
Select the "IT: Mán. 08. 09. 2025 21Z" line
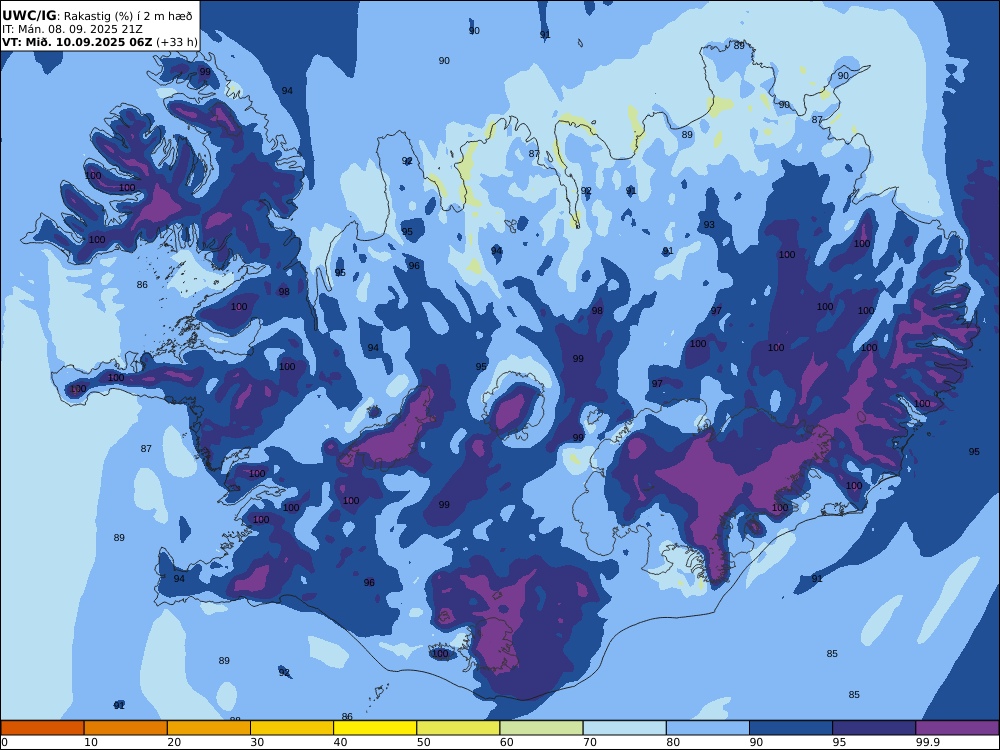coord(72,29)
